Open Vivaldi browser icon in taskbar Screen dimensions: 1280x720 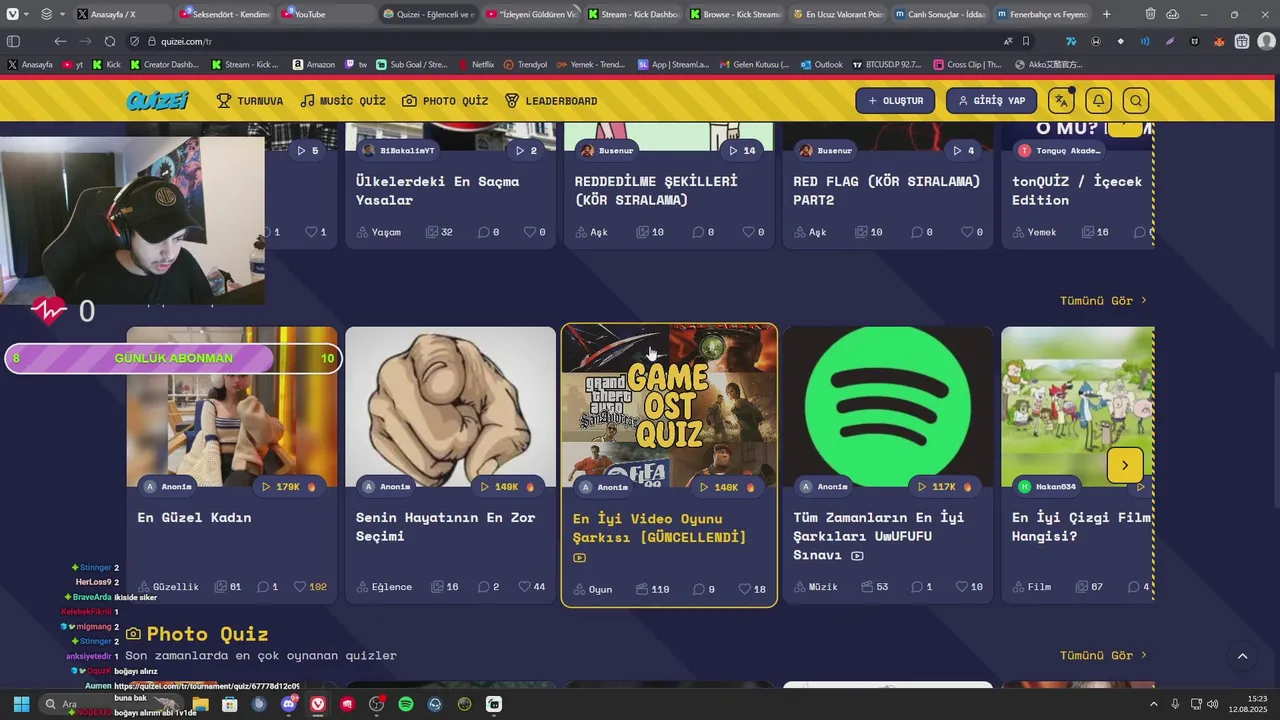pyautogui.click(x=318, y=704)
